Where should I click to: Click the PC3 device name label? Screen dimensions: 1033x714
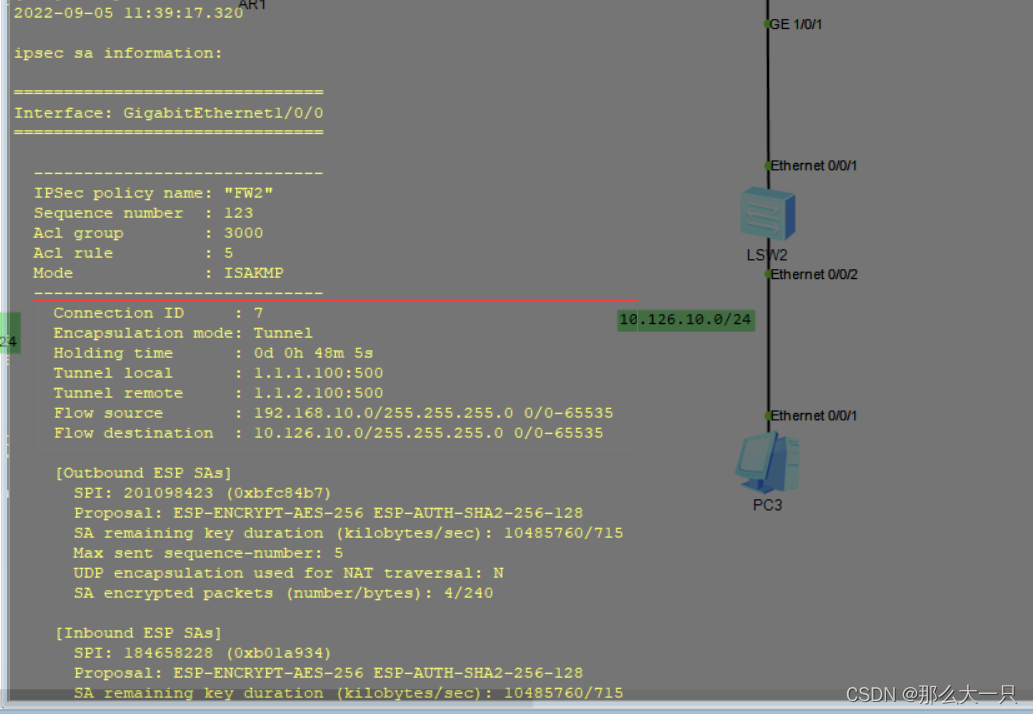pyautogui.click(x=768, y=505)
